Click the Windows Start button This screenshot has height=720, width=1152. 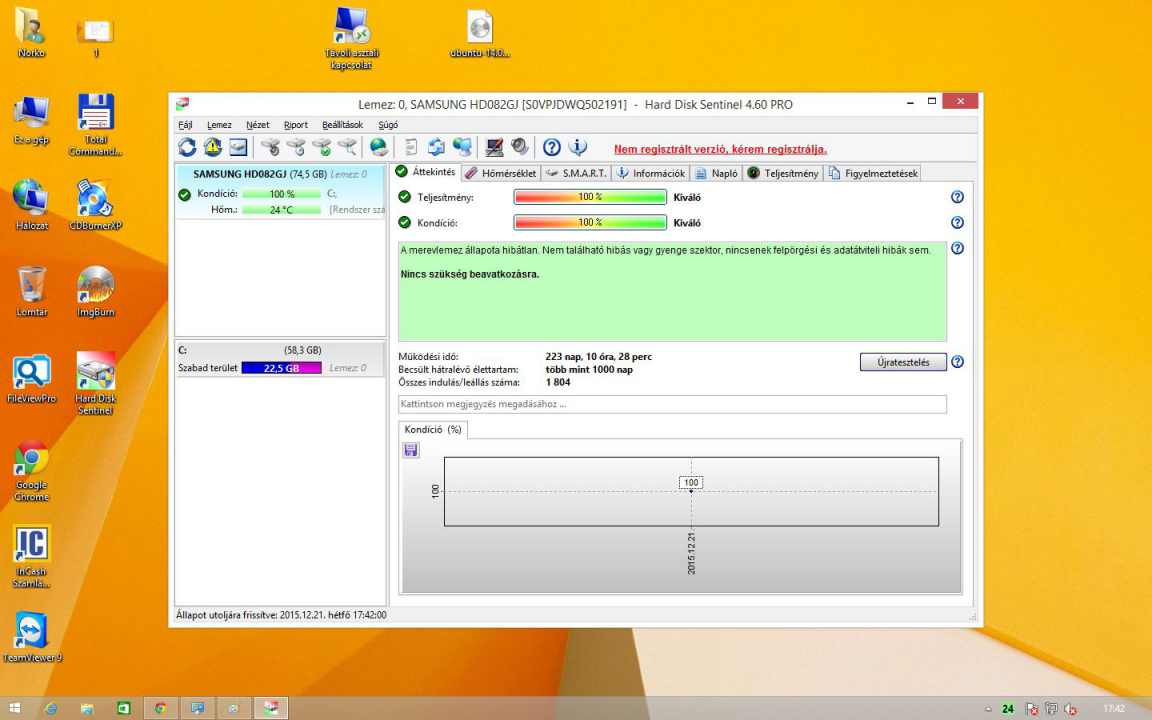15,708
